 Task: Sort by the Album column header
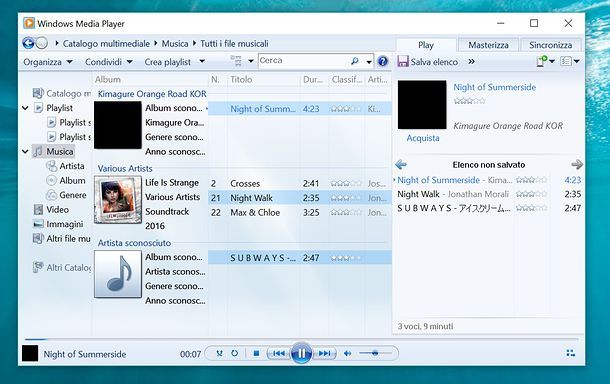(x=150, y=79)
